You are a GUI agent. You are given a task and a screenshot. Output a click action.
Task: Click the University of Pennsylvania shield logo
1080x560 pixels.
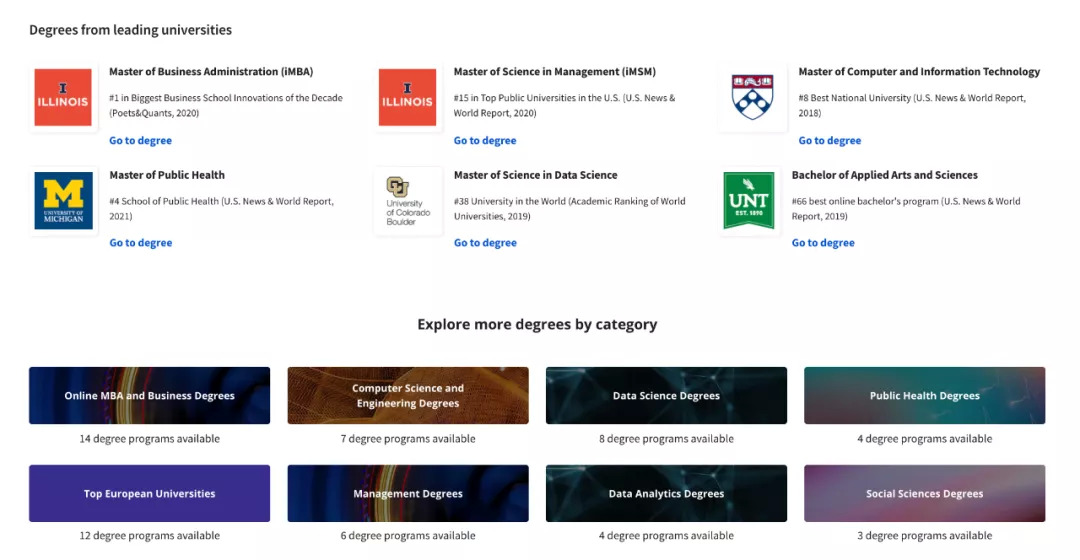pyautogui.click(x=752, y=98)
